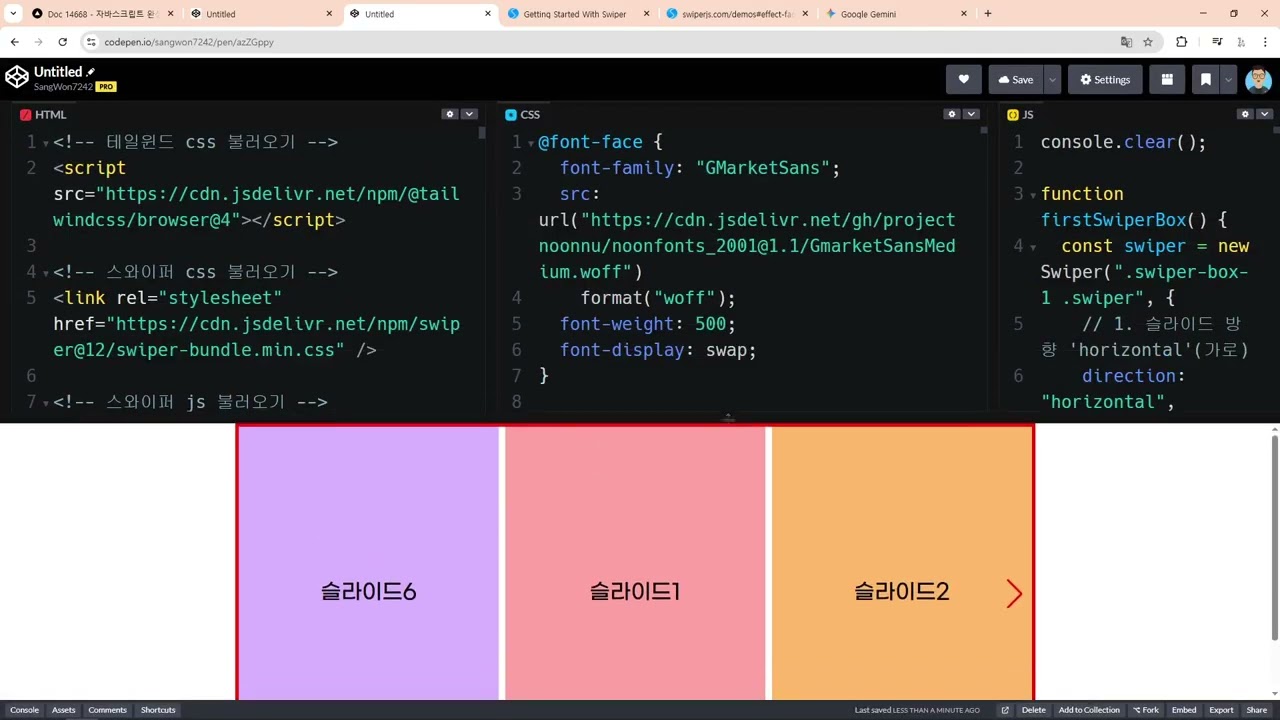Love this pen with heart button
Viewport: 1280px width, 720px height.
pos(964,79)
